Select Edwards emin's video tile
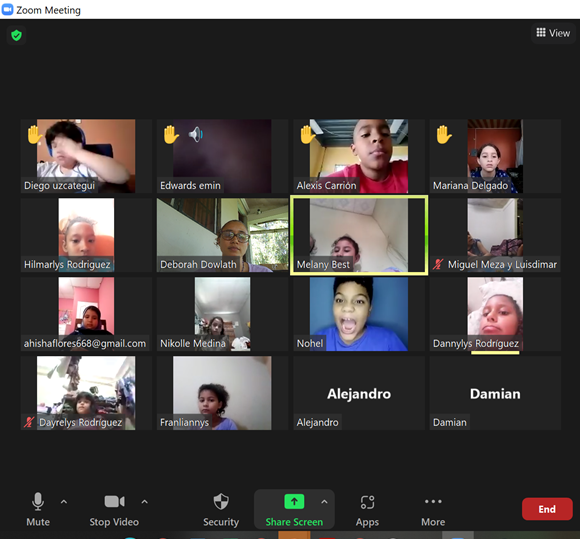 222,156
